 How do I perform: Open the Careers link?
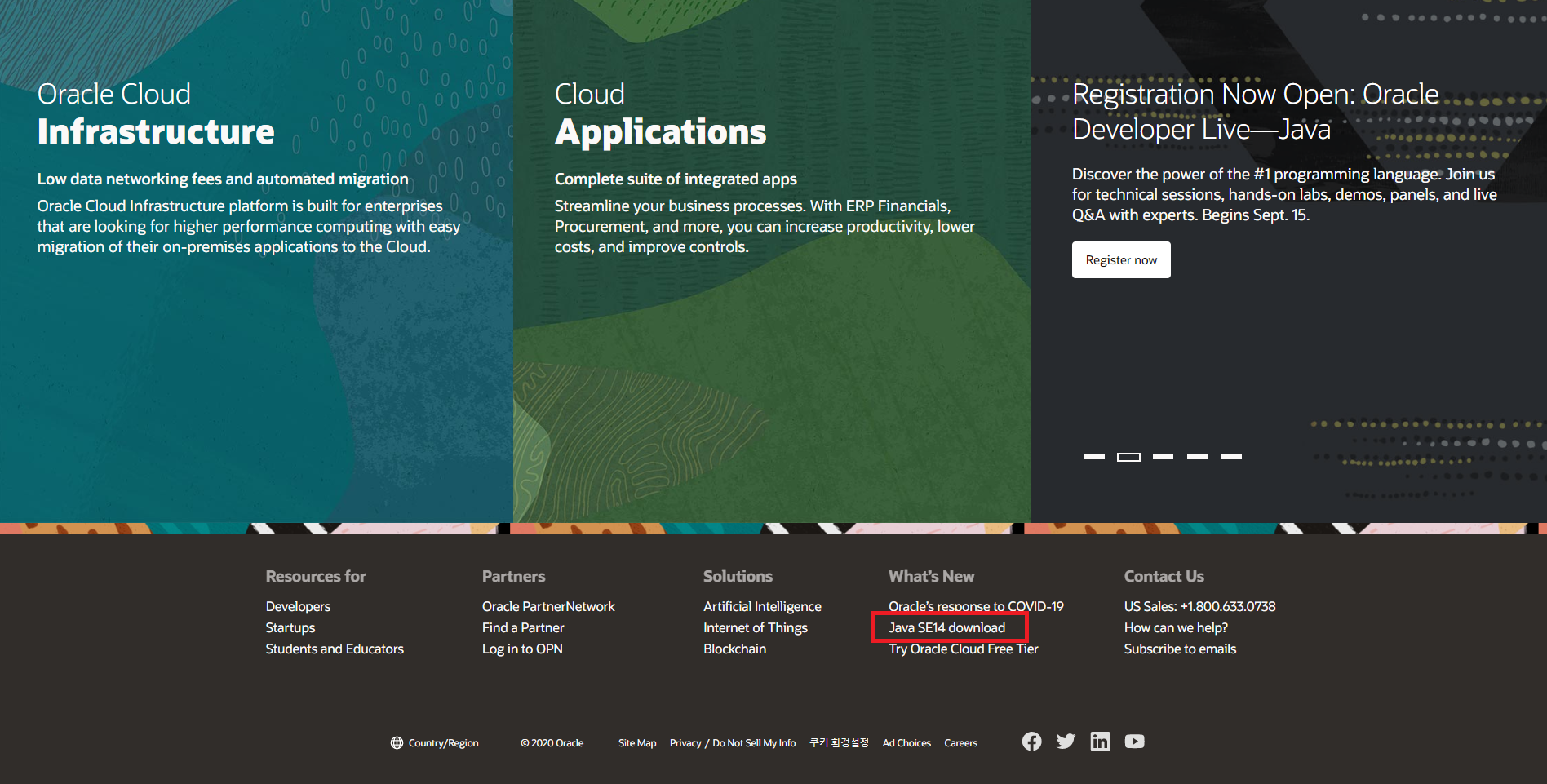[960, 743]
